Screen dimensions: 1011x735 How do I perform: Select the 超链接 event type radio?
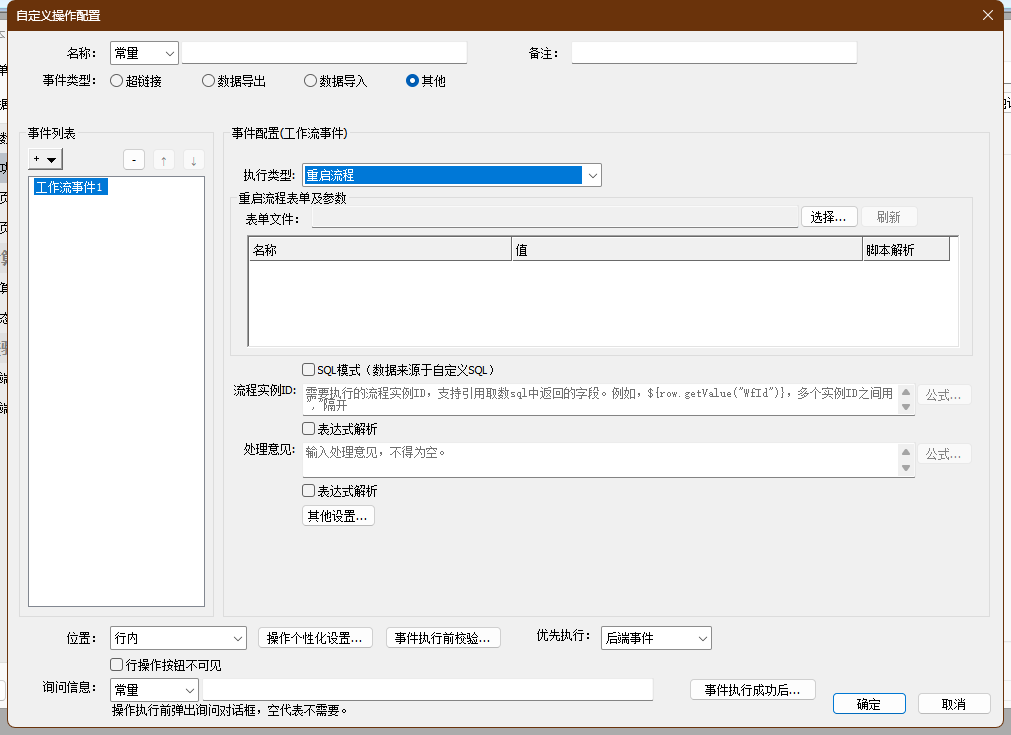point(117,81)
